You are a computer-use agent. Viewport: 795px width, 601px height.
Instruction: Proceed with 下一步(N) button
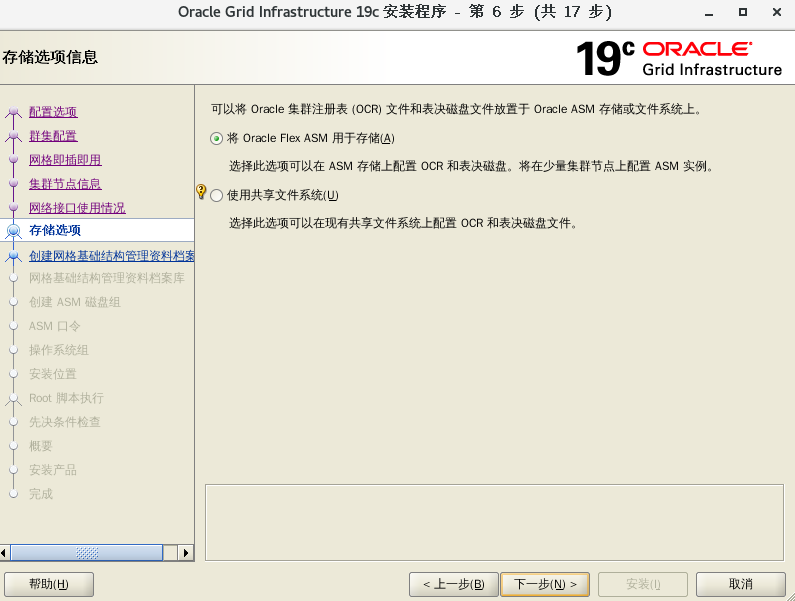tap(545, 584)
